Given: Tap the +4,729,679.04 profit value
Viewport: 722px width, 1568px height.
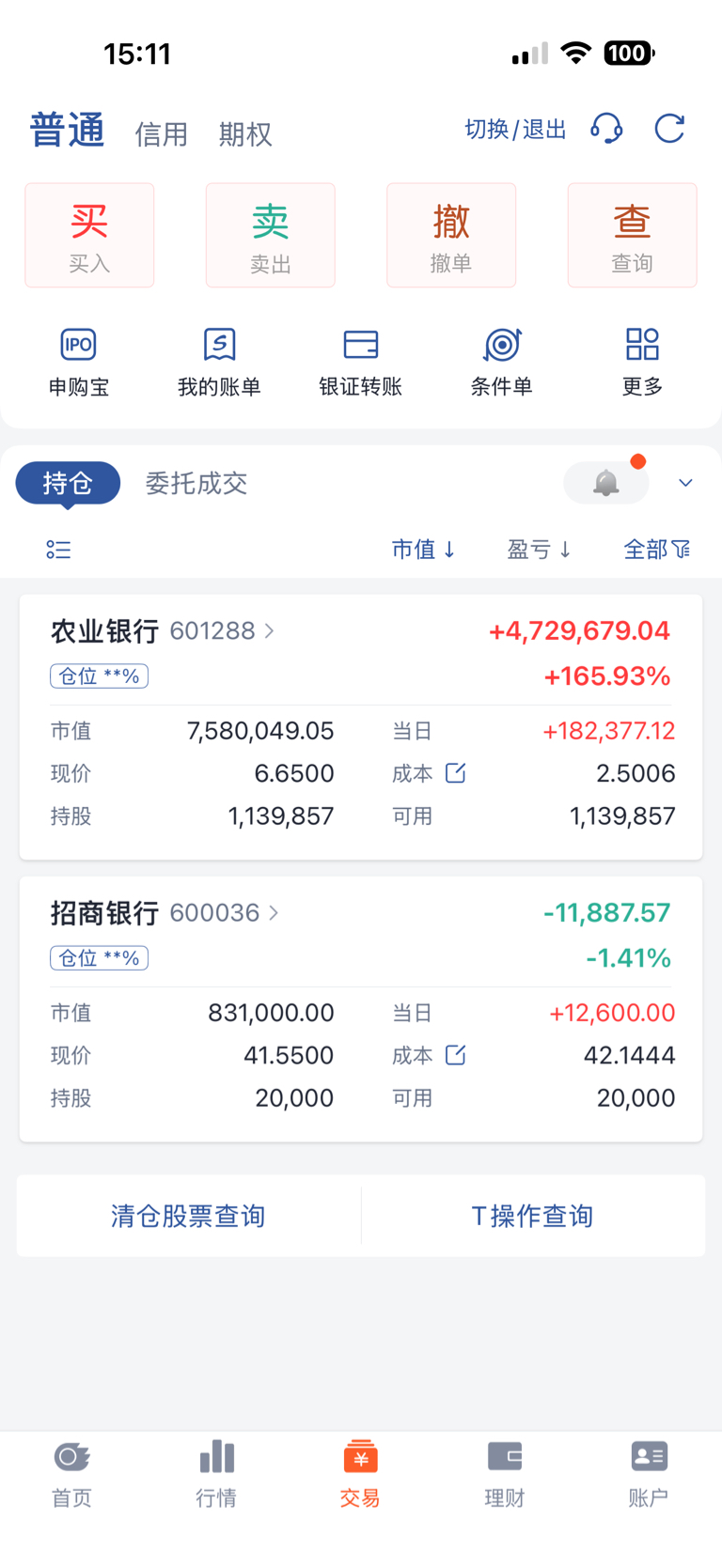Looking at the screenshot, I should tap(579, 630).
